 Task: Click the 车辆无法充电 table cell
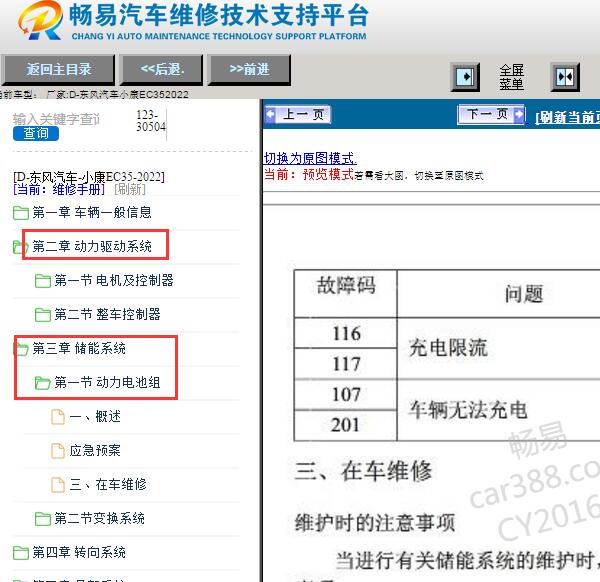click(x=468, y=410)
